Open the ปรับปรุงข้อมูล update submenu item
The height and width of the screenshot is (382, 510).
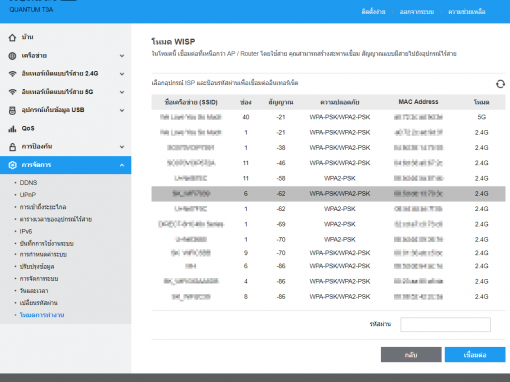pyautogui.click(x=37, y=267)
